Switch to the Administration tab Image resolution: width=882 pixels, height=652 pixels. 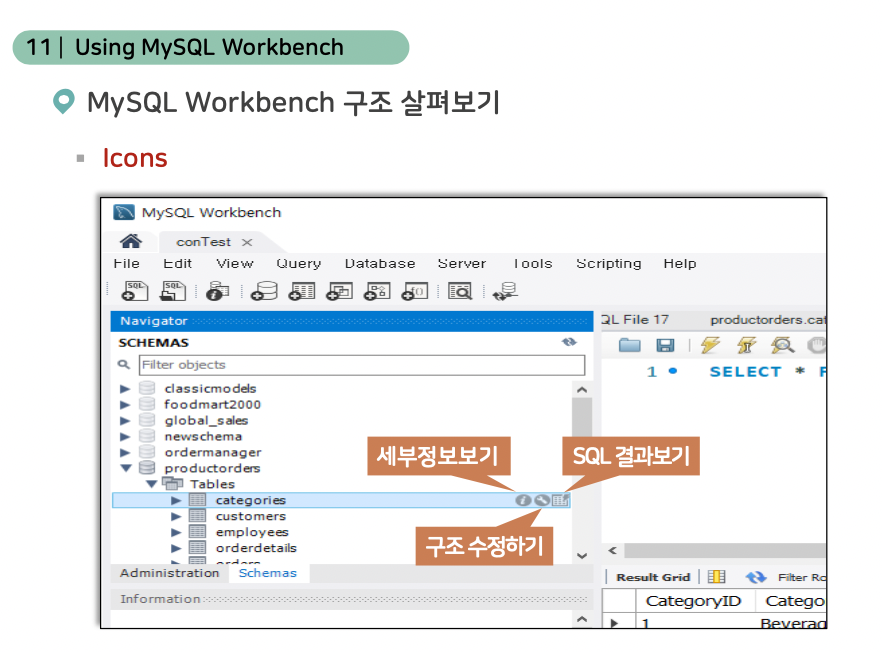169,573
